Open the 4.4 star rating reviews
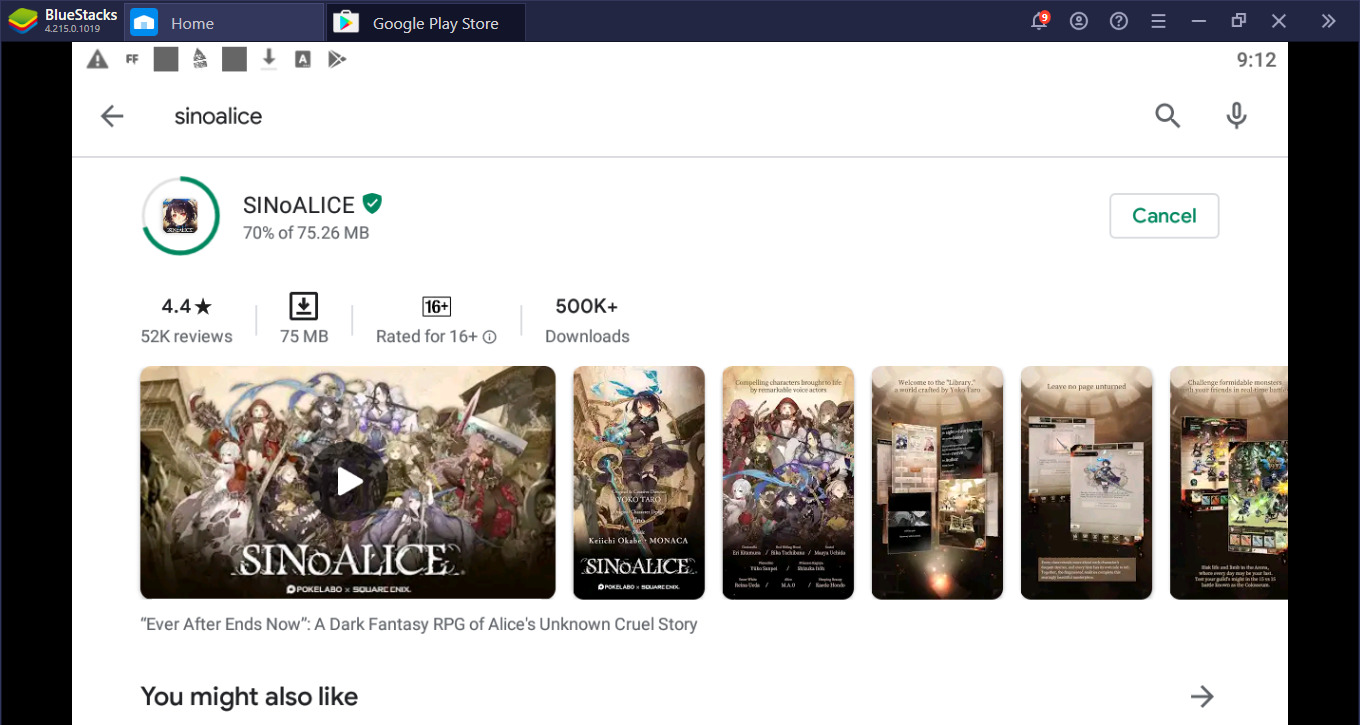This screenshot has width=1360, height=725. 186,306
